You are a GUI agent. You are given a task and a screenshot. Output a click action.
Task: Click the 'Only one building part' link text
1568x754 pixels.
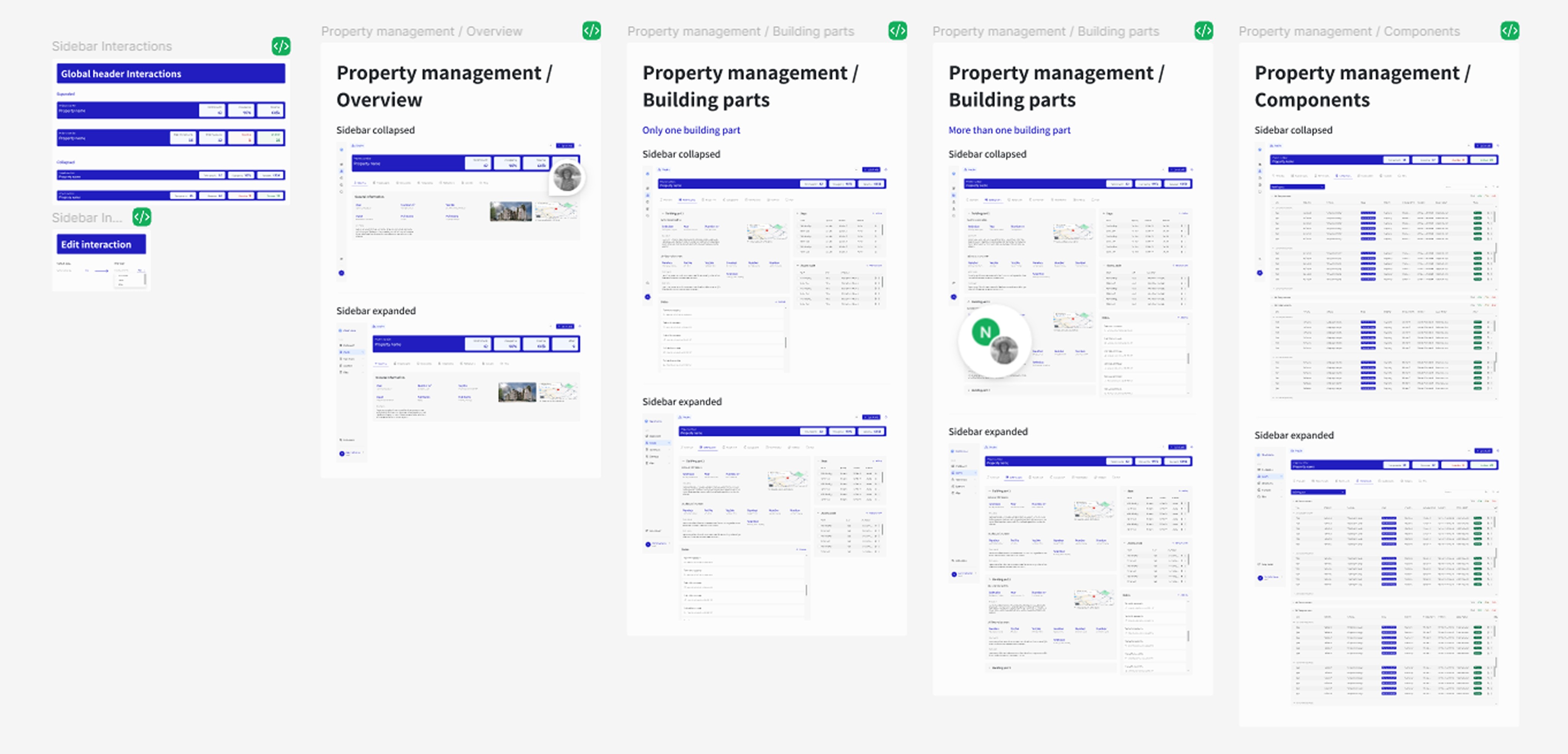[x=691, y=130]
